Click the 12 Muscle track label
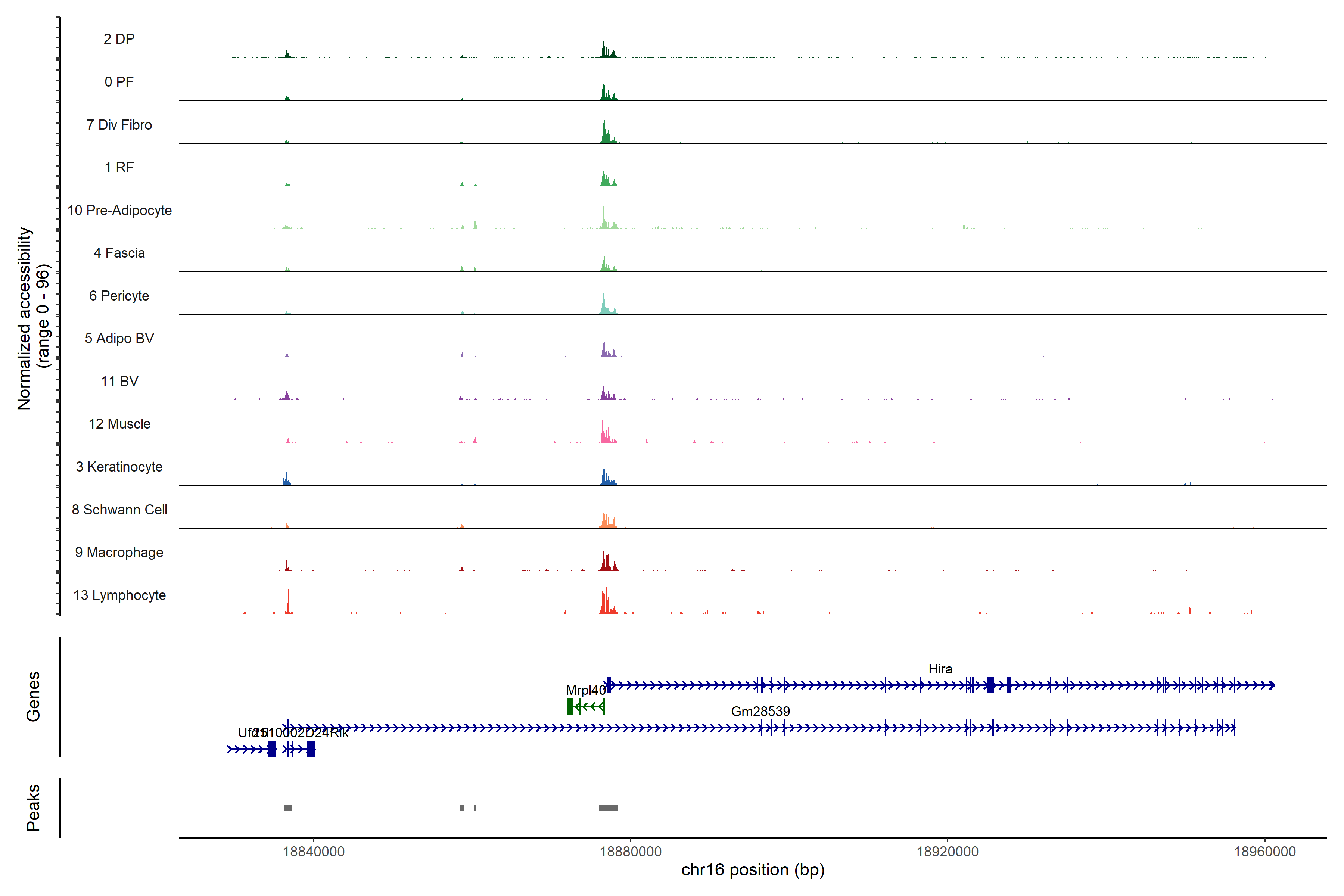This screenshot has width=1344, height=896. pos(119,424)
